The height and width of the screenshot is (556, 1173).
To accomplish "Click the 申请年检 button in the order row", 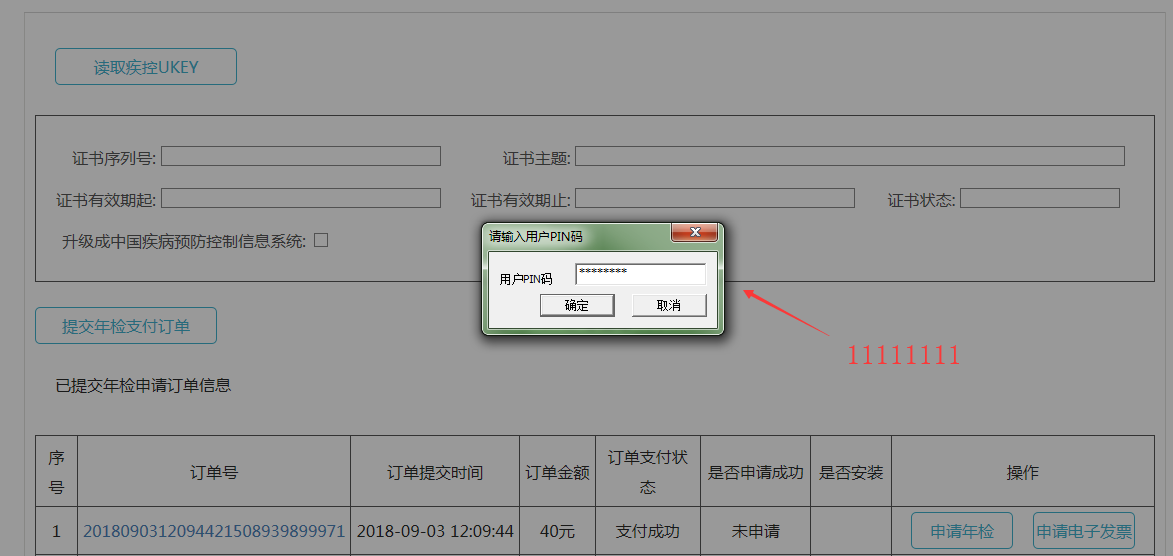I will point(961,531).
